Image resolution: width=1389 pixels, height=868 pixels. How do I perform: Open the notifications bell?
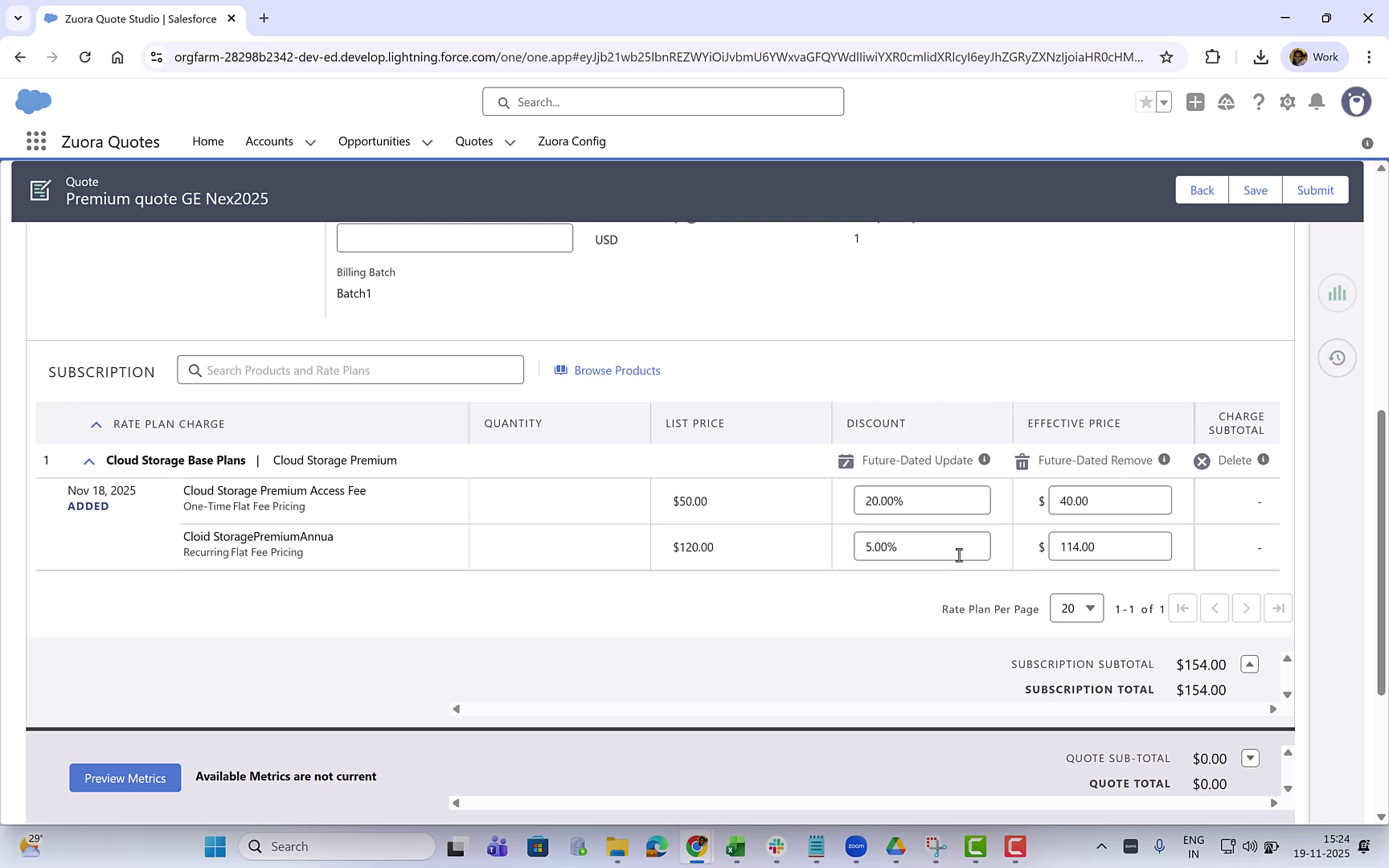point(1317,102)
